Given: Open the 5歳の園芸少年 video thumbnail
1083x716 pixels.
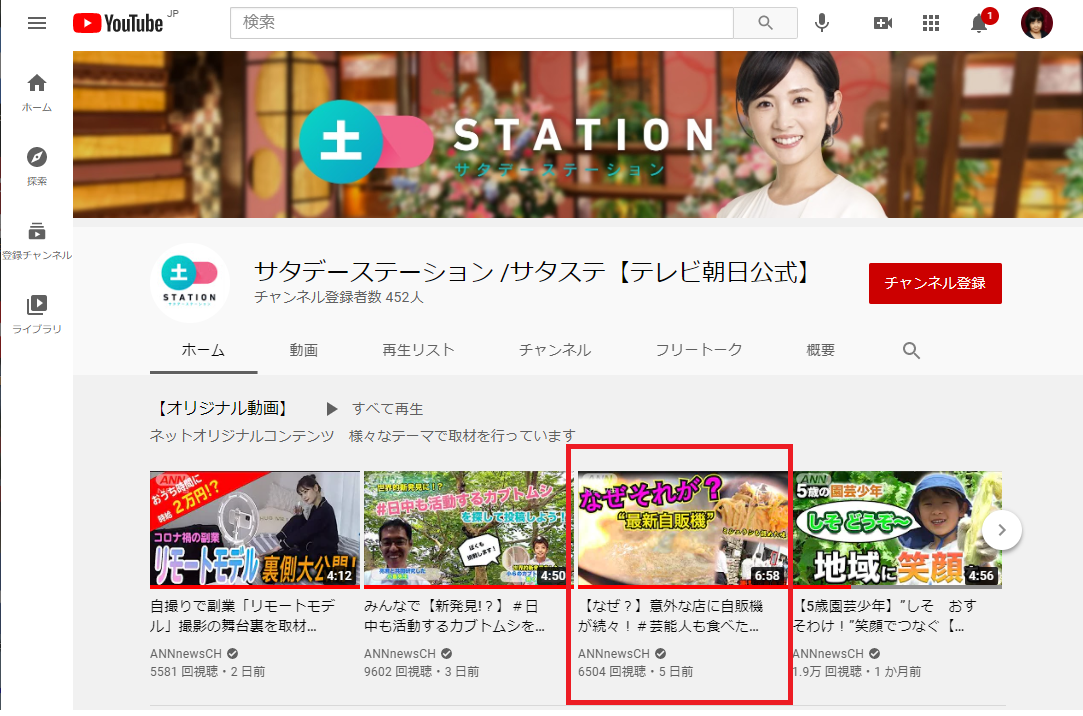Looking at the screenshot, I should [x=897, y=530].
